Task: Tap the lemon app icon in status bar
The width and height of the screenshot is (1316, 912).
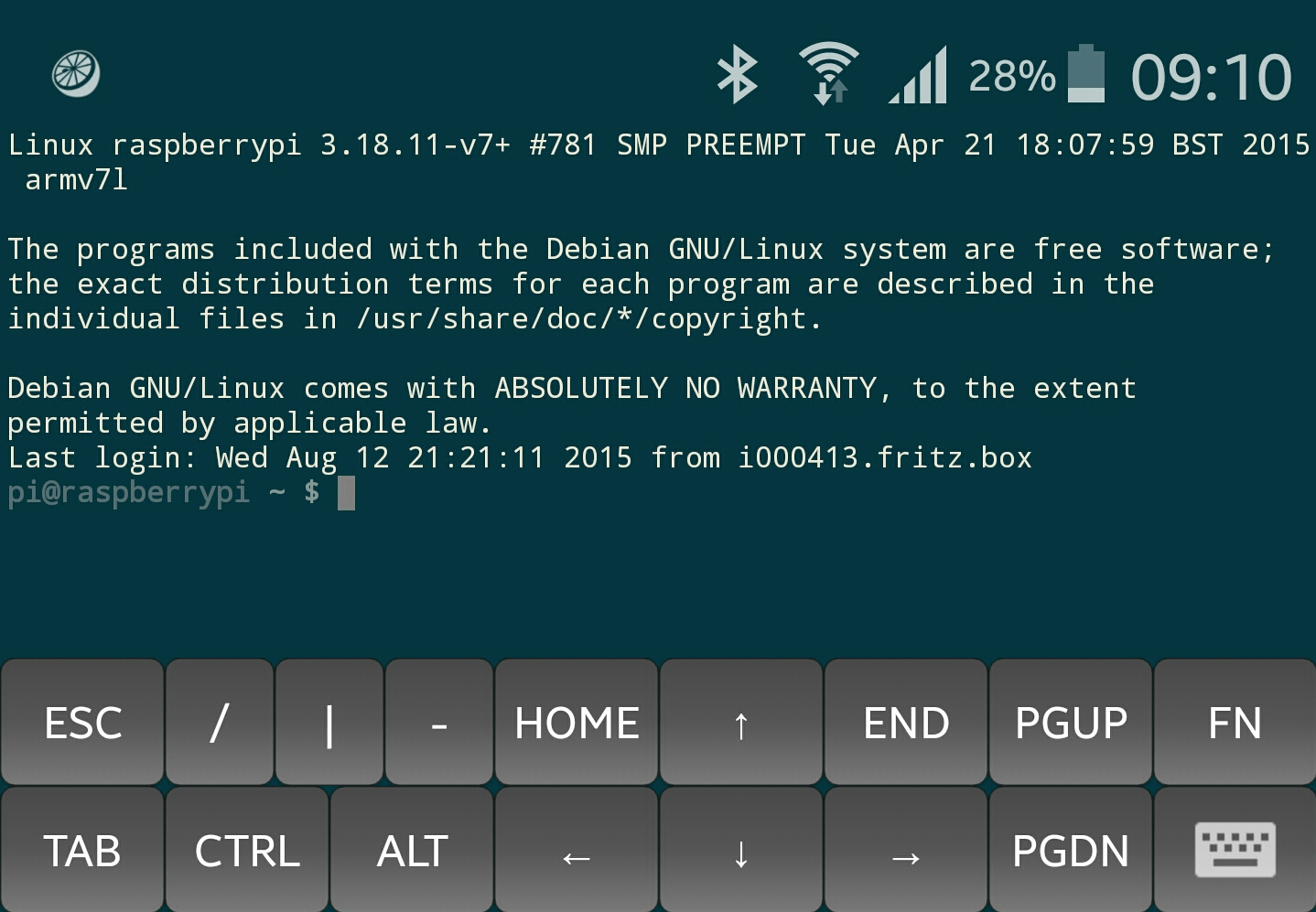Action: pyautogui.click(x=76, y=74)
